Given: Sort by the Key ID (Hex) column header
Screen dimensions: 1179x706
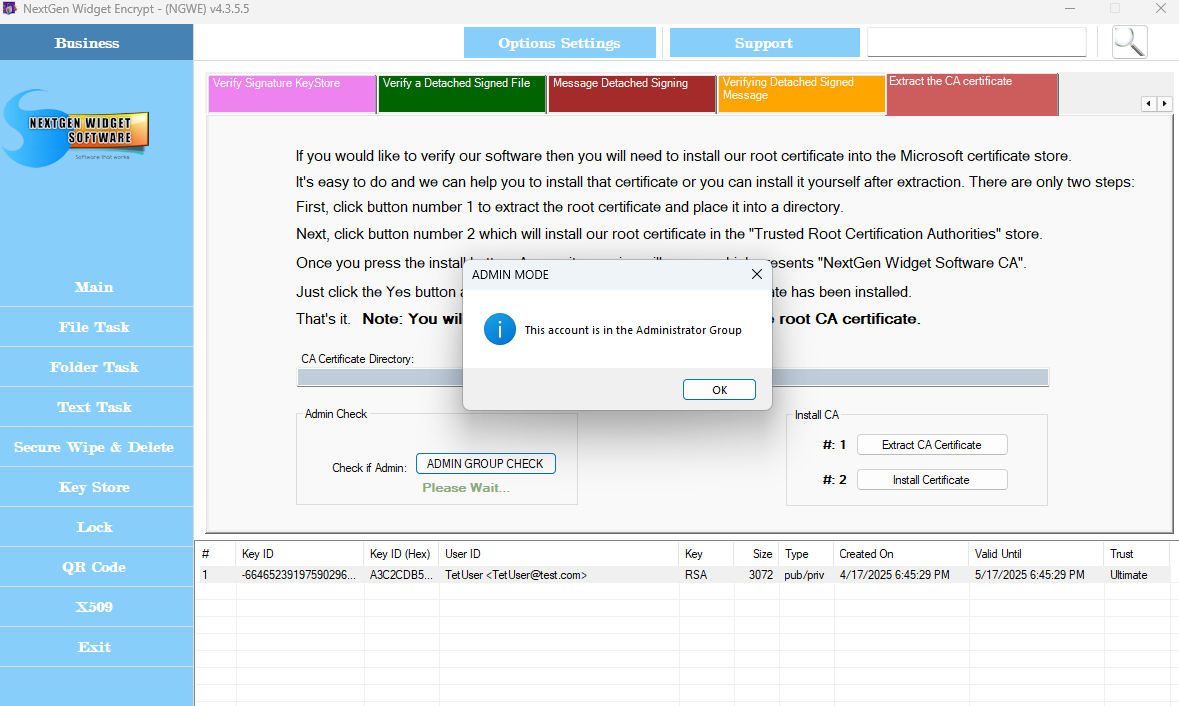Looking at the screenshot, I should coord(401,554).
